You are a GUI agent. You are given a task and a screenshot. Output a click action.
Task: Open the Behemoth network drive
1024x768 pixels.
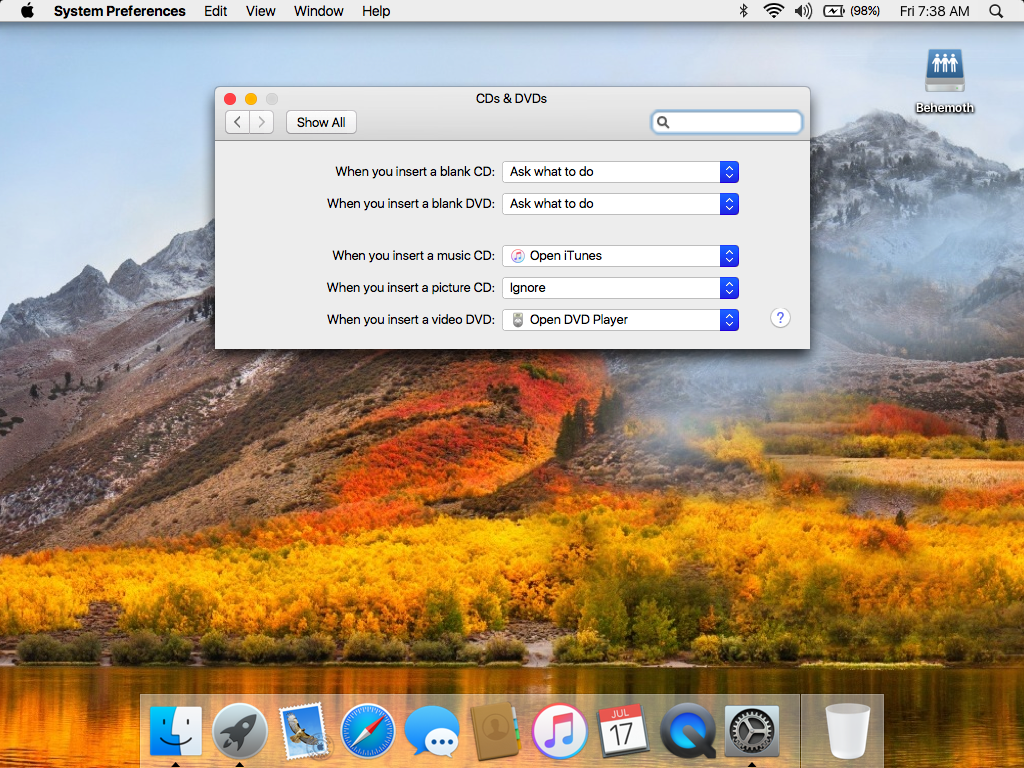944,70
